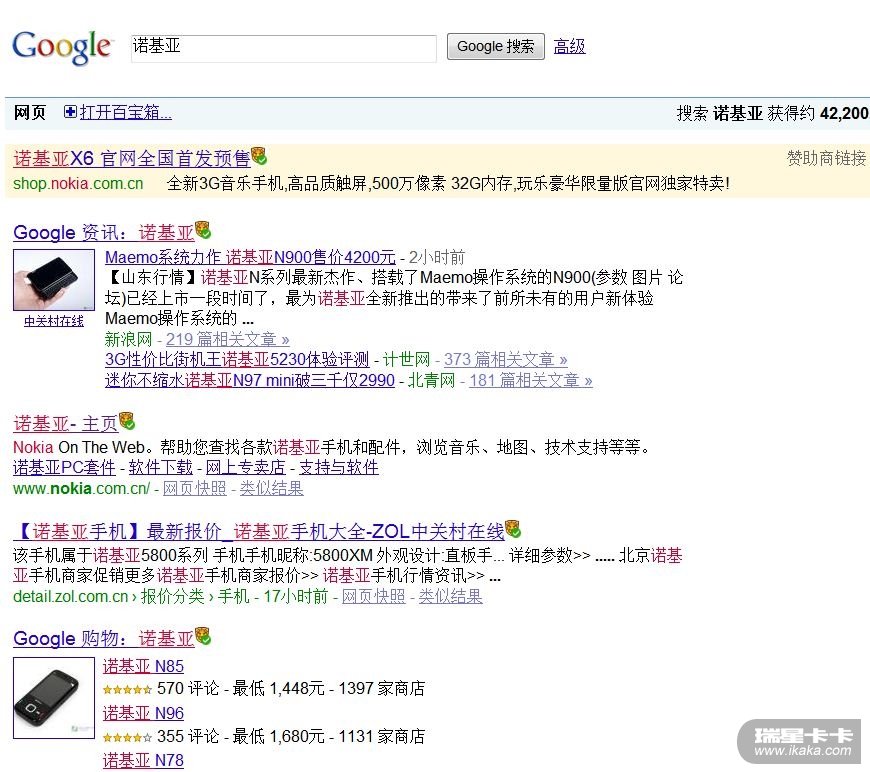Click 570 评论 - 最低 1,448元 text
This screenshot has width=870, height=772.
pyautogui.click(x=241, y=689)
